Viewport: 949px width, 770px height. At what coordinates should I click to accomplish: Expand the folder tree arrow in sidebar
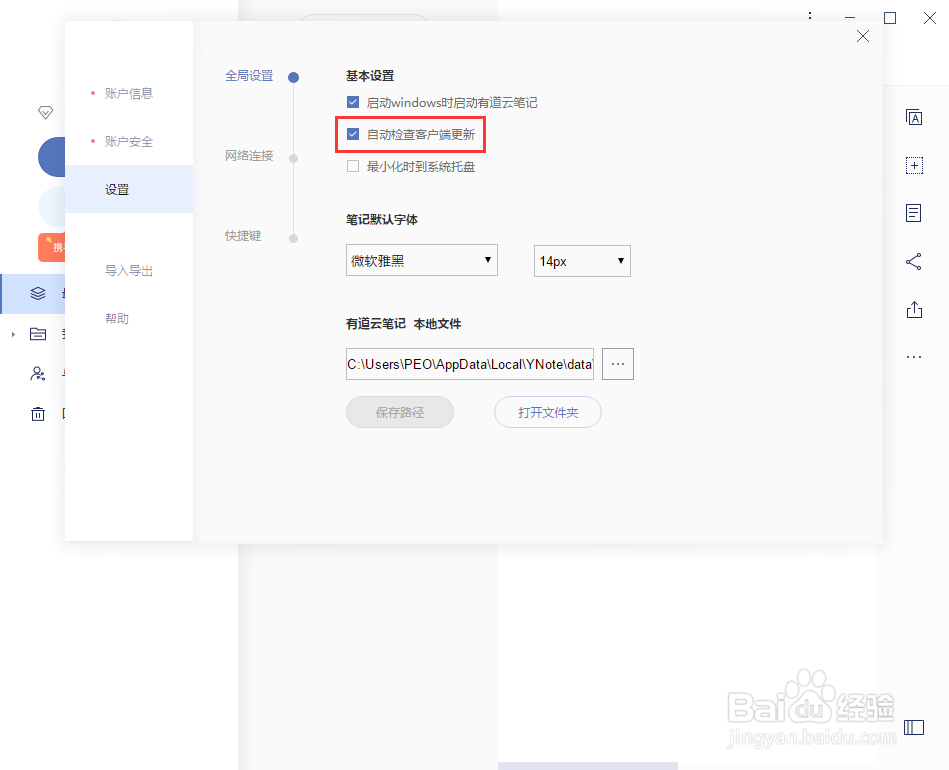coord(13,334)
